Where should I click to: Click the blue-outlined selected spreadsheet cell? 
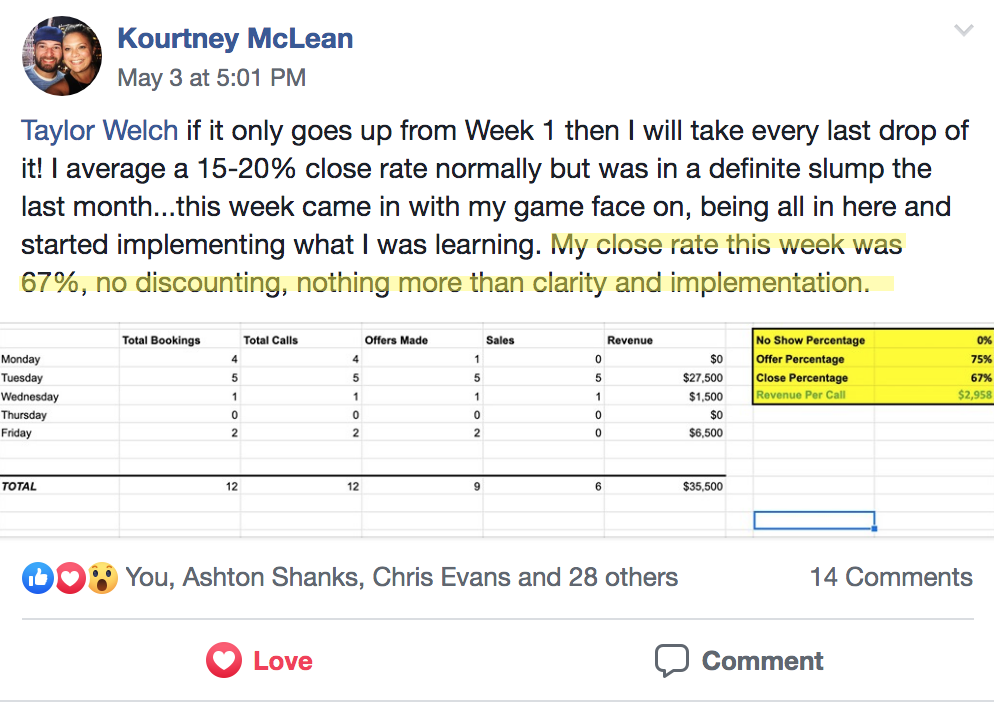(x=813, y=520)
